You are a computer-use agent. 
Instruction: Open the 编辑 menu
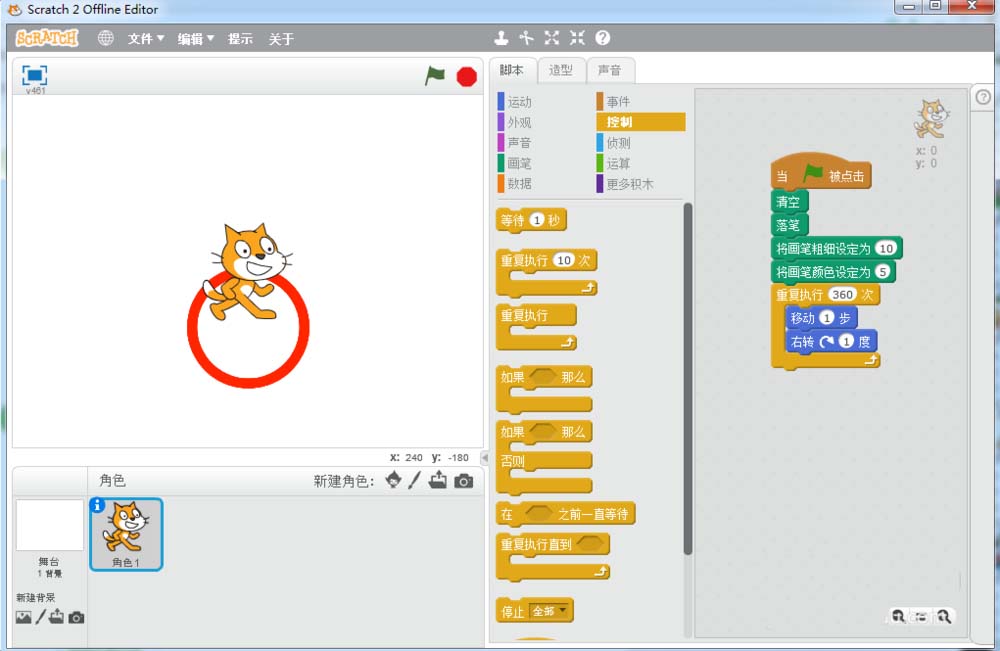[196, 39]
